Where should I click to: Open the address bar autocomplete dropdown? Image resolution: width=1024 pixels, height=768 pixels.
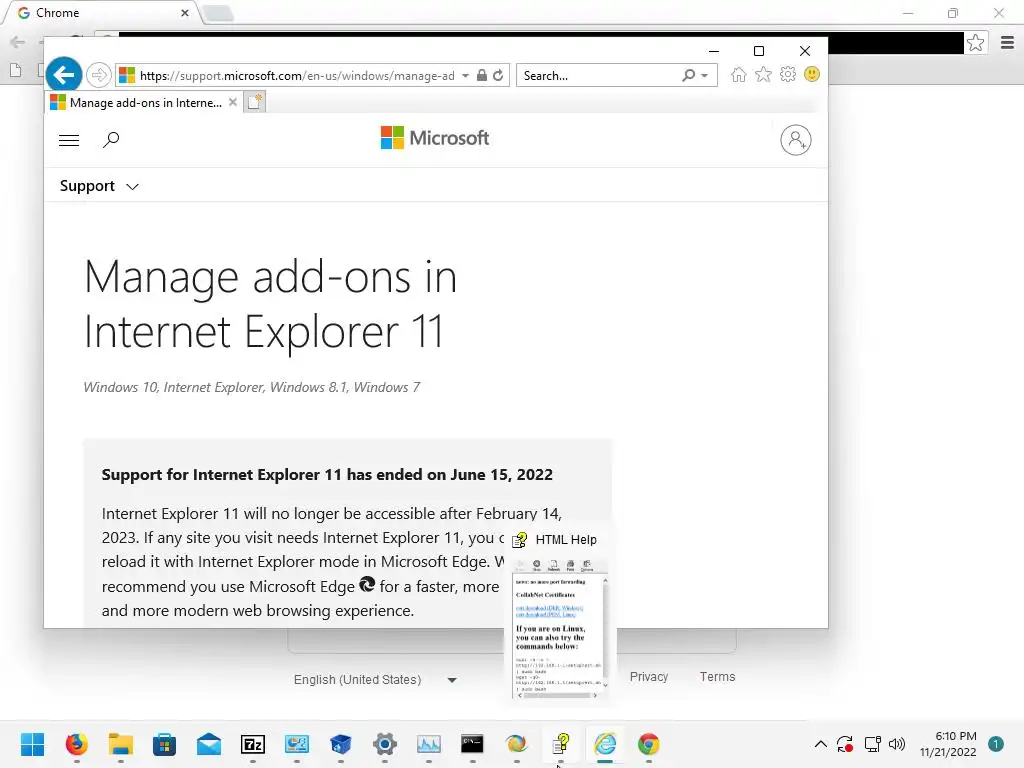465,76
